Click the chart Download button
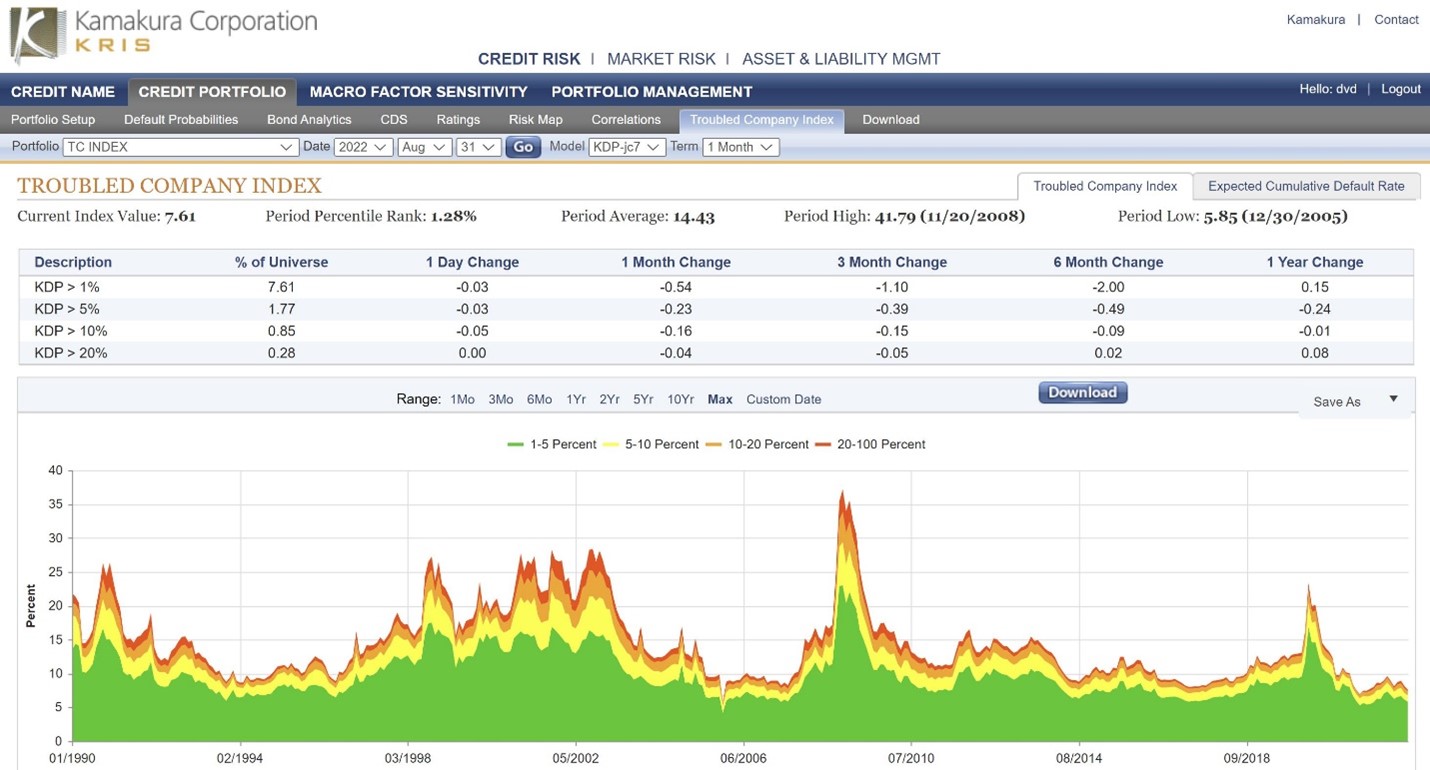 pos(1083,392)
